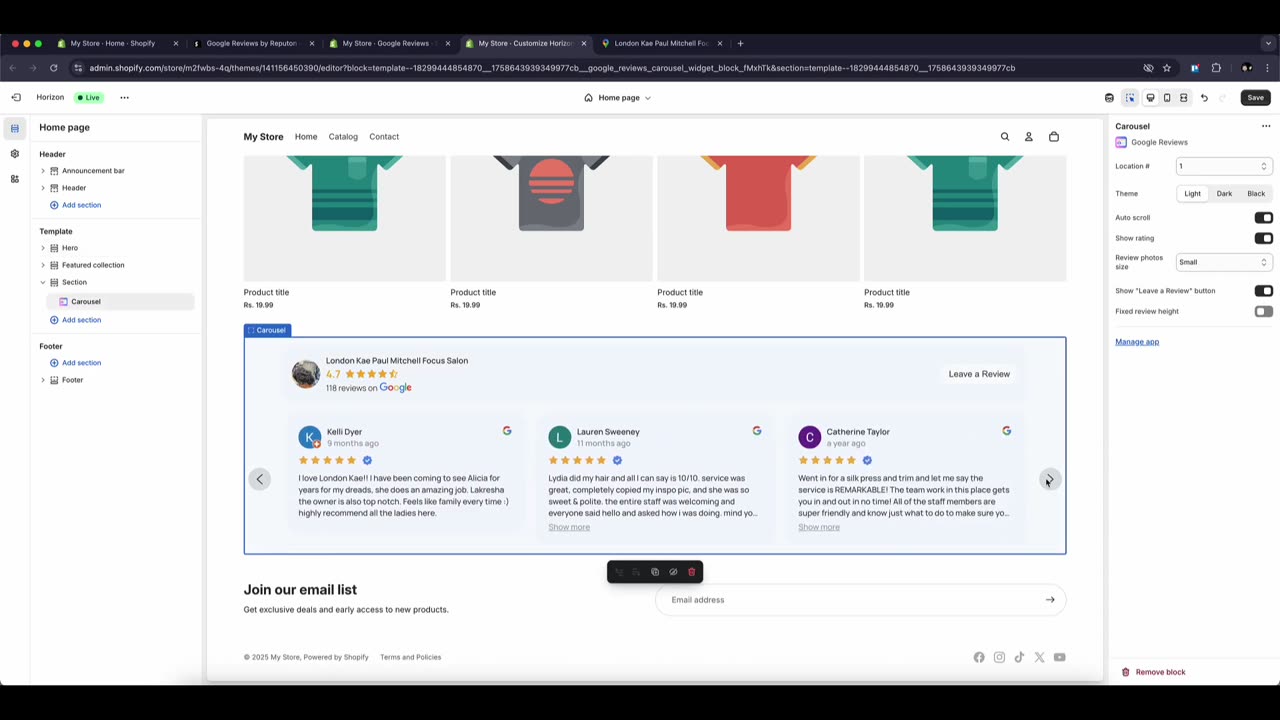Click the store cart bag icon

pyautogui.click(x=1054, y=137)
